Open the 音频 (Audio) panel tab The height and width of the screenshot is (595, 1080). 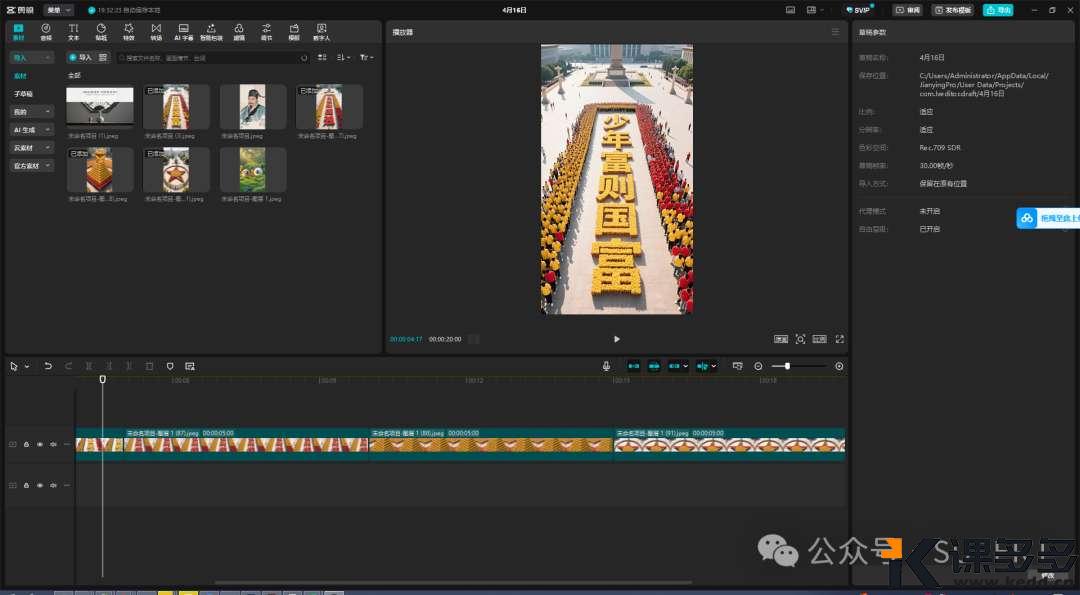(46, 31)
